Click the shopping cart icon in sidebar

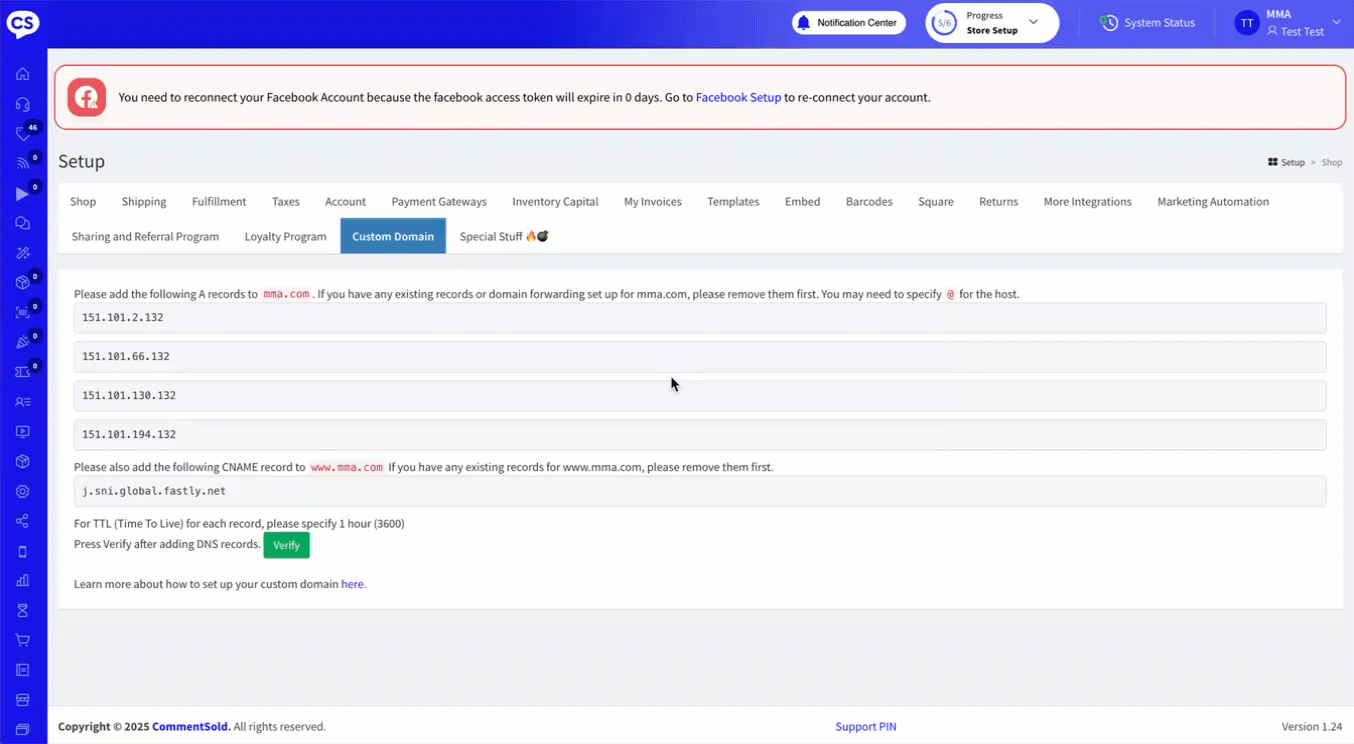click(x=22, y=640)
